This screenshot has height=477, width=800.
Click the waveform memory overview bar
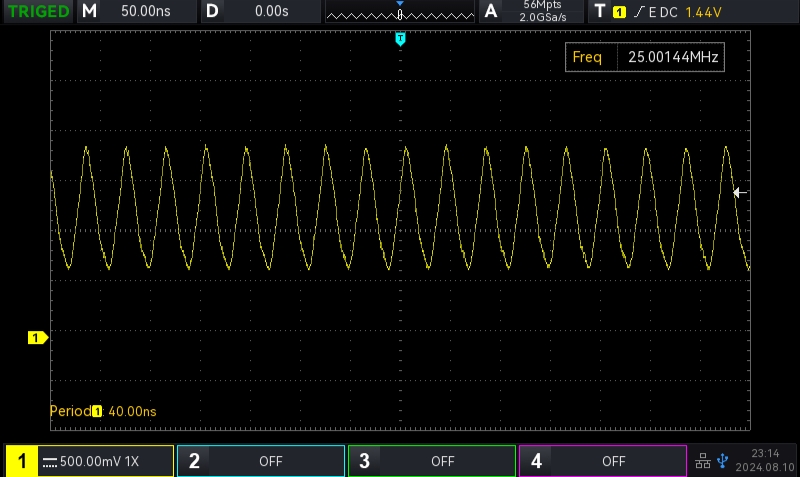tap(399, 14)
